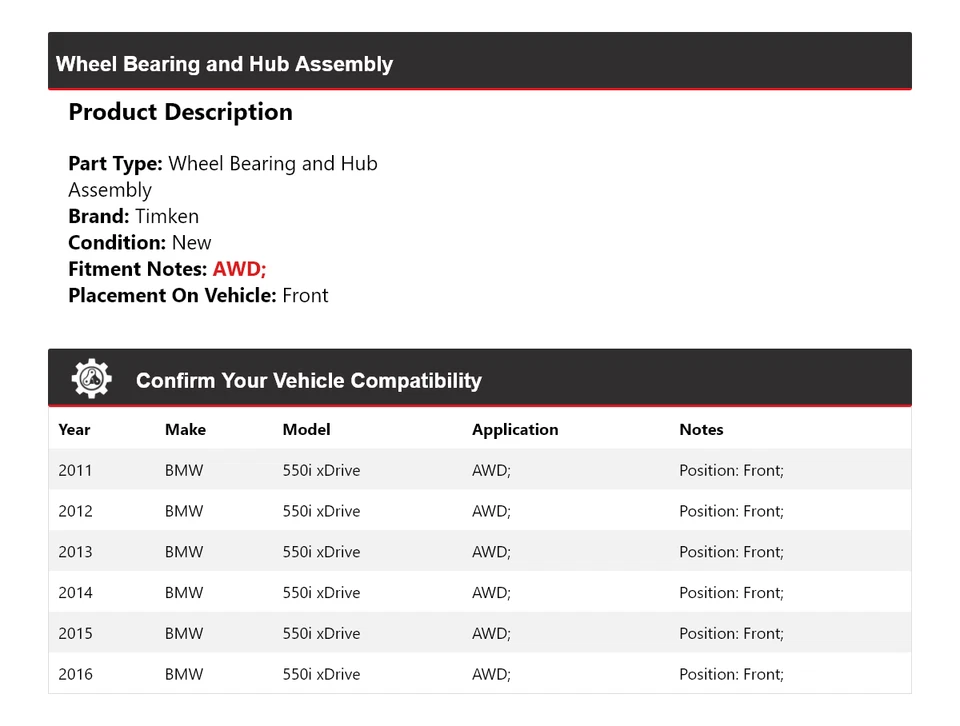960x726 pixels.
Task: Select the 2012 year cell
Action: (x=75, y=511)
